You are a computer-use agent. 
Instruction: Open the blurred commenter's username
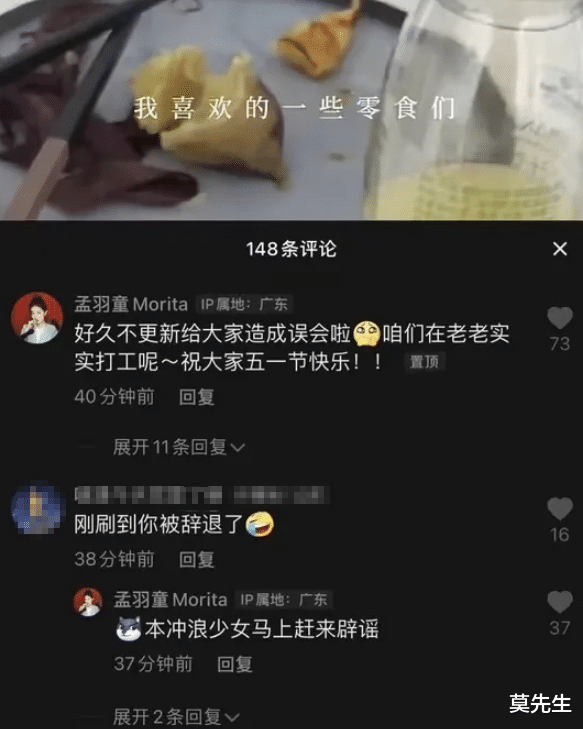[148, 495]
